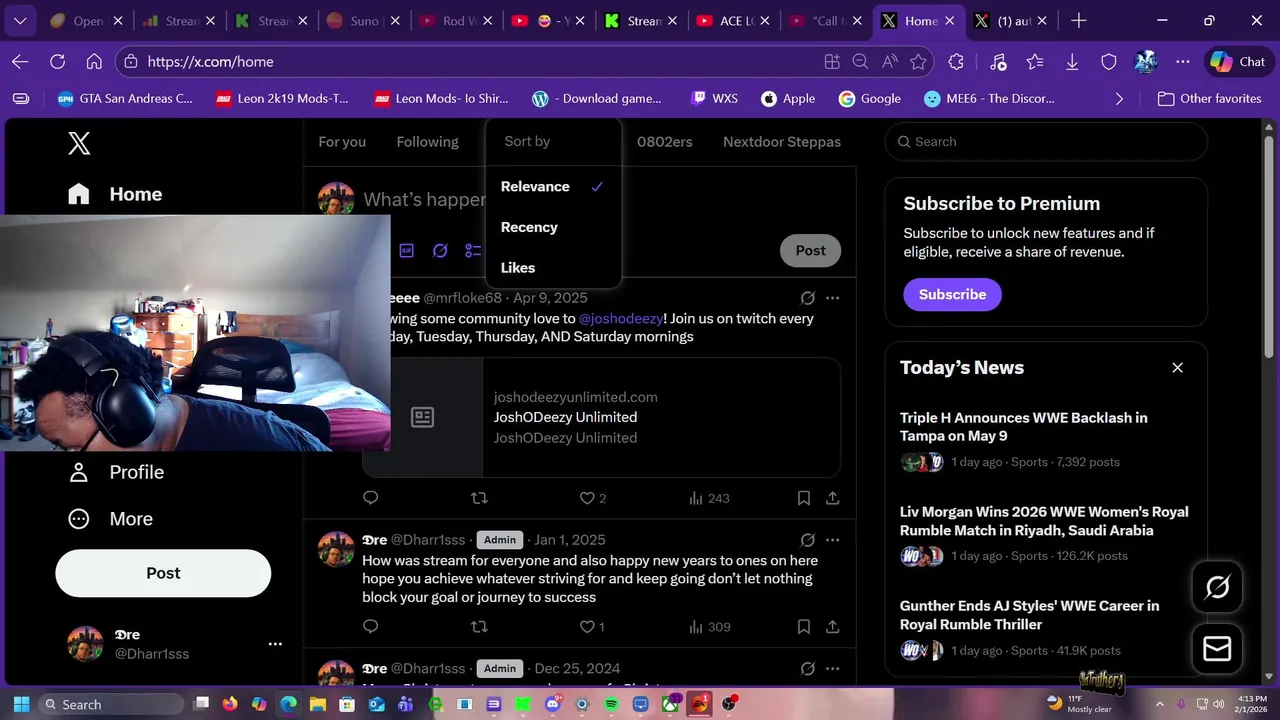Bookmark Dre's Jan 1 post
Viewport: 1280px width, 720px height.
click(x=804, y=627)
